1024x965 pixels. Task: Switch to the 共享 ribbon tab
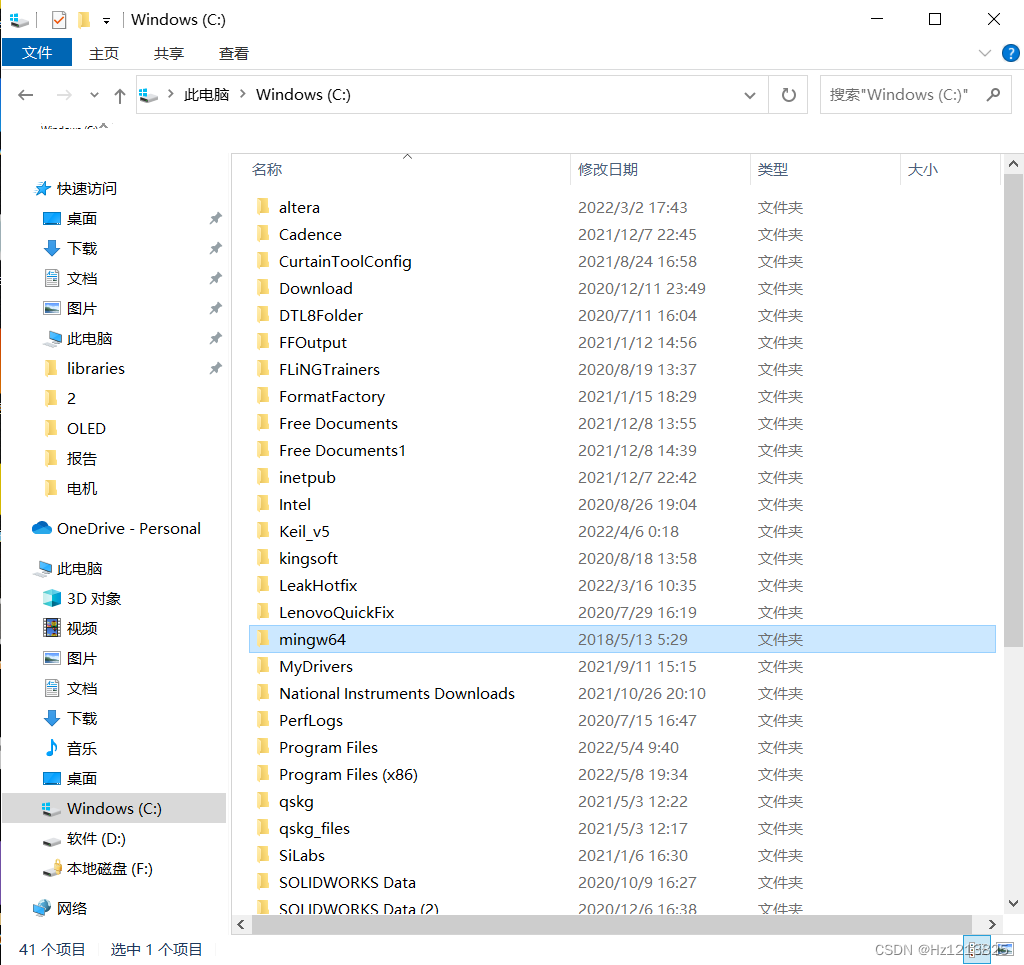168,54
